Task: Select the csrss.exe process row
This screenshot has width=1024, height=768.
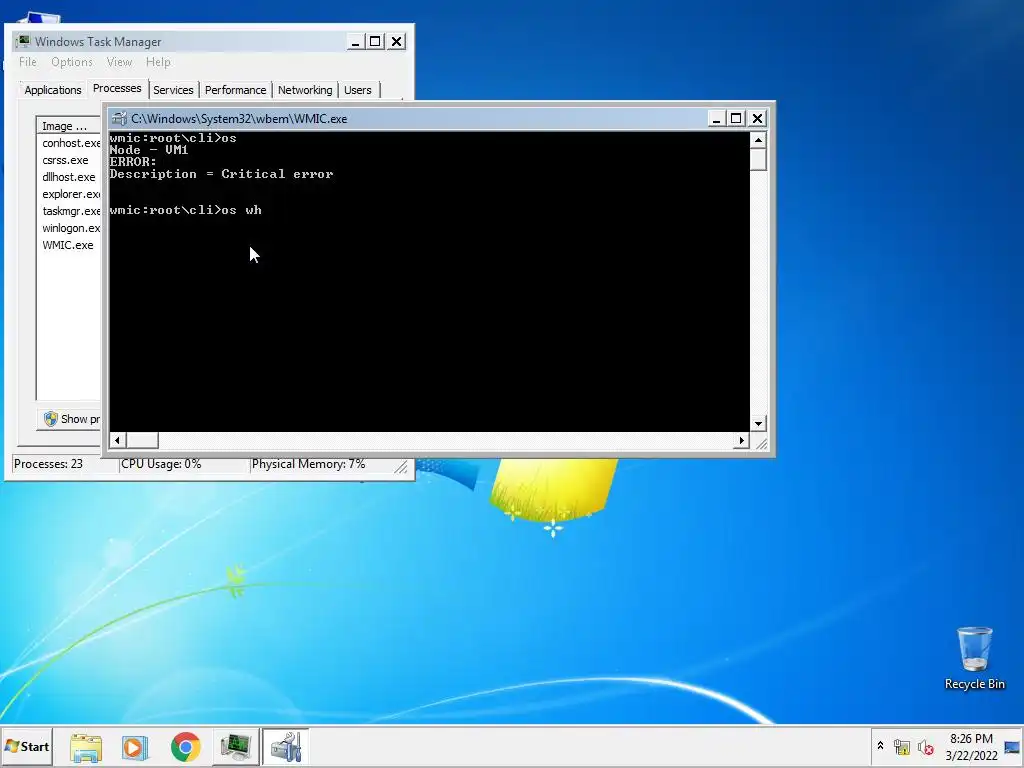Action: [69, 160]
